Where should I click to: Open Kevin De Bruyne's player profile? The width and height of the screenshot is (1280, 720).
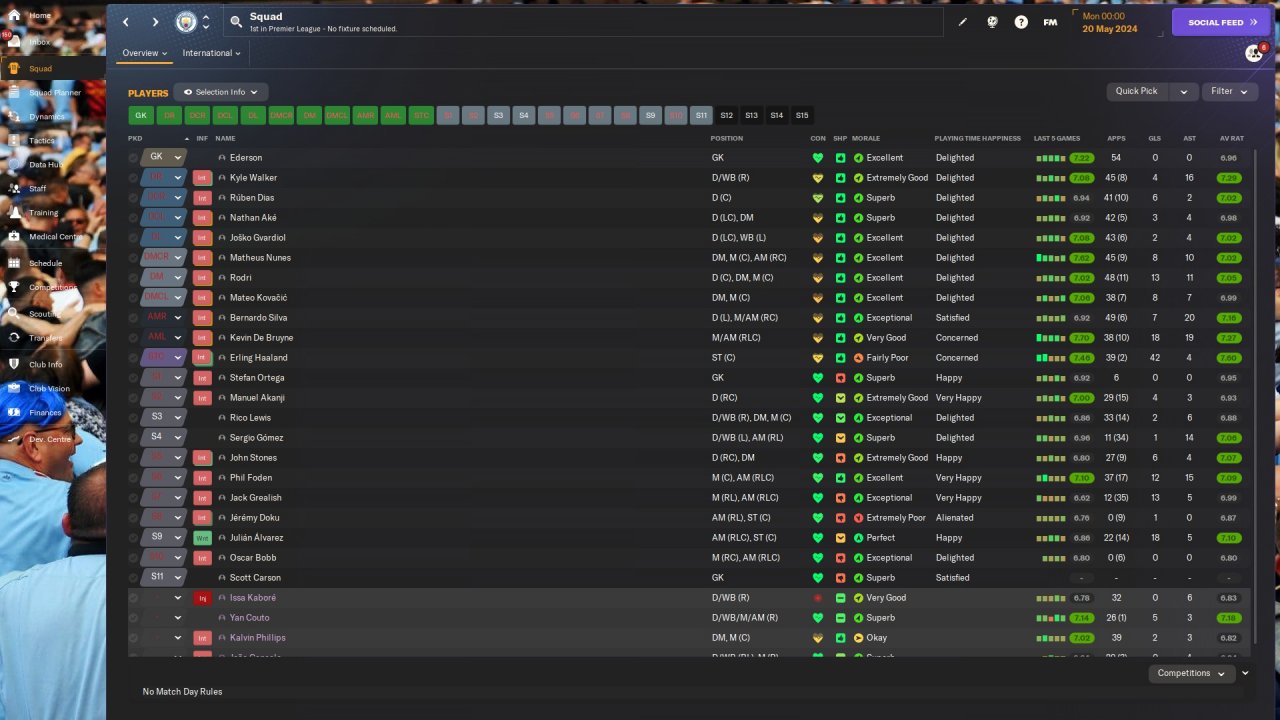point(261,338)
